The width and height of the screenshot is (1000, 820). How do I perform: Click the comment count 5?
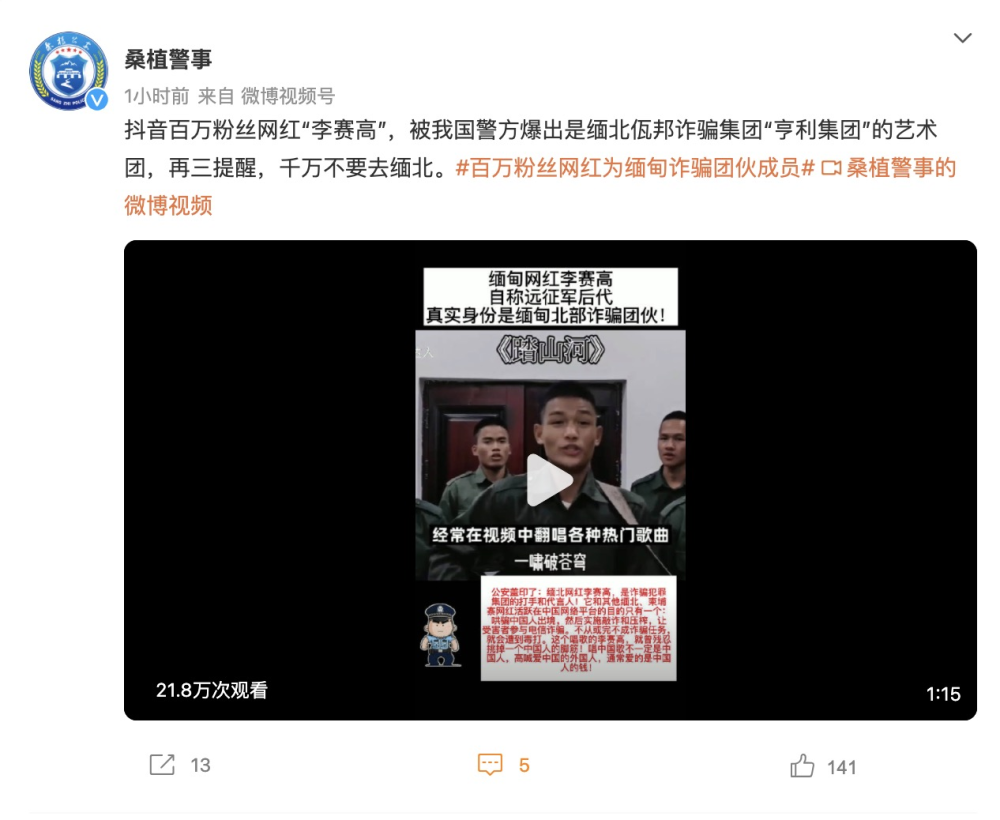point(524,765)
